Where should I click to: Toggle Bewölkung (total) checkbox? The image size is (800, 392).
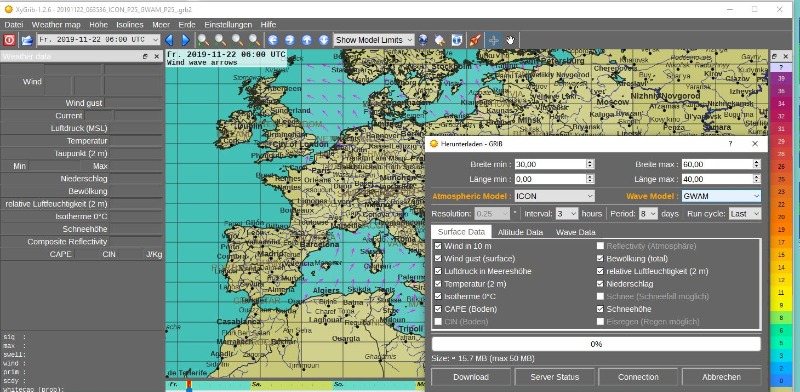pos(601,259)
